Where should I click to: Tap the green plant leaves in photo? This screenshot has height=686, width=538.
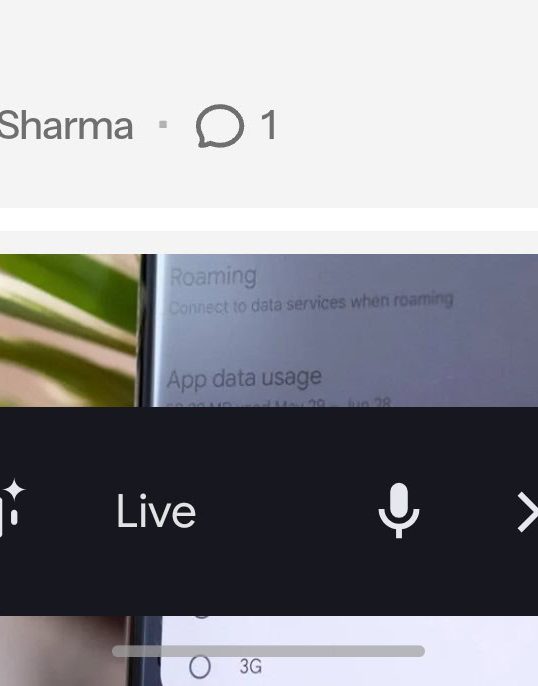tap(69, 330)
